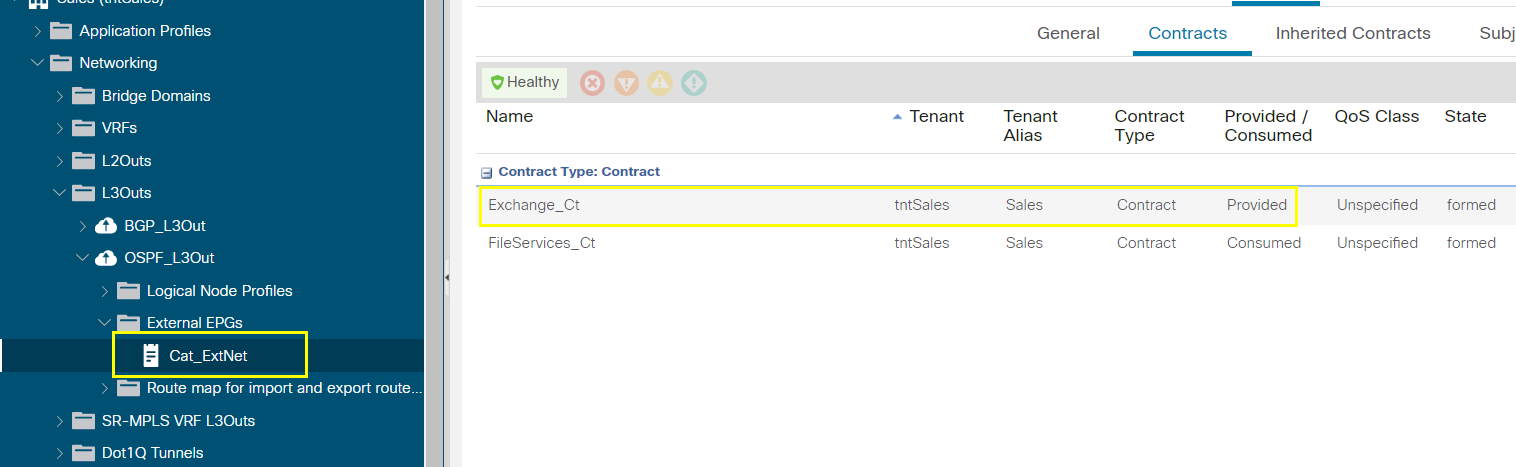Click the warning faults teal icon
This screenshot has height=467, width=1516.
(694, 83)
